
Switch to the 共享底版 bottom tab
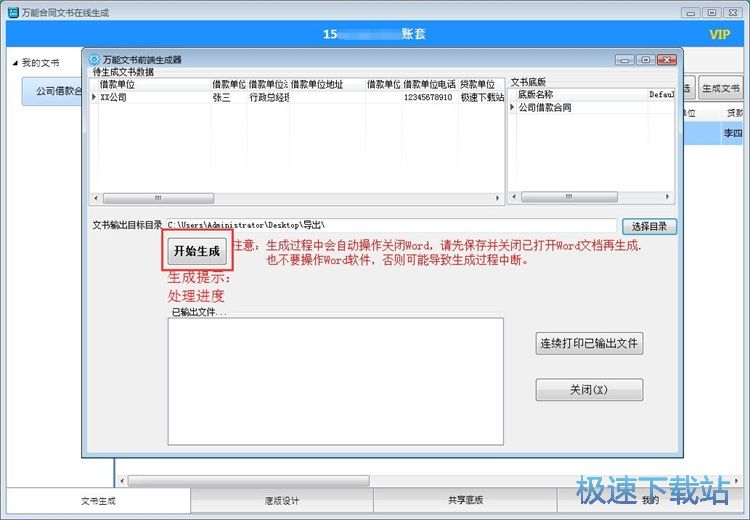click(465, 500)
